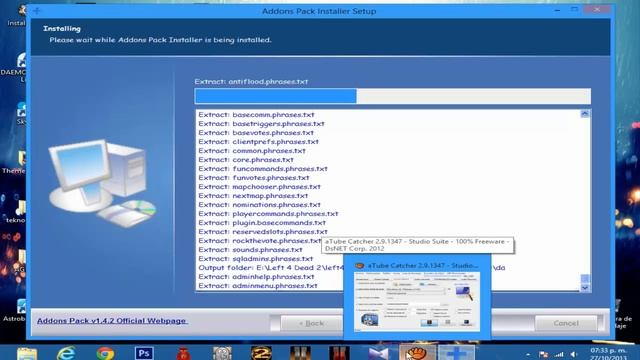
Task: Select the log line mapchooser.phrases.txt
Action: point(260,187)
